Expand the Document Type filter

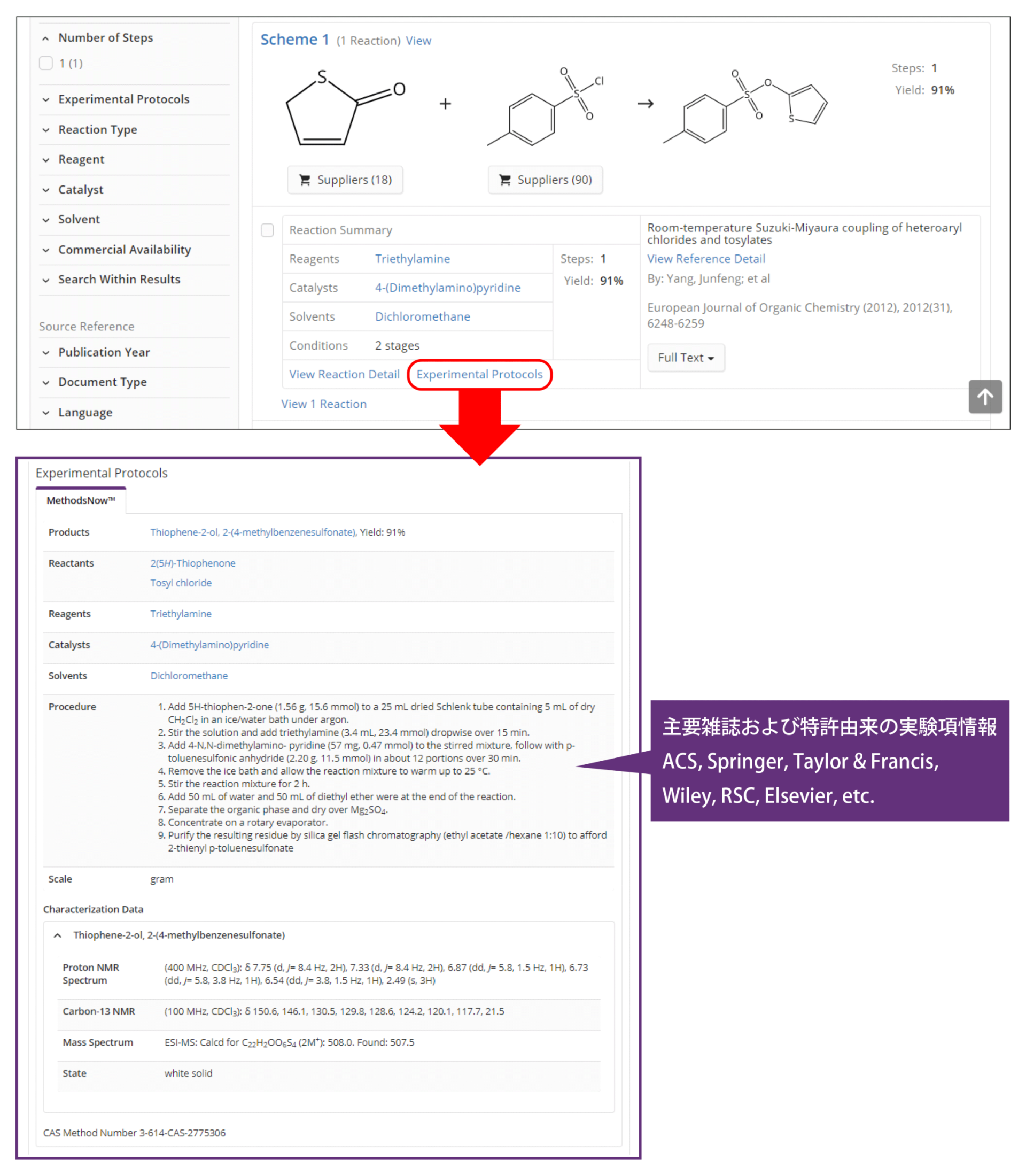tap(46, 382)
